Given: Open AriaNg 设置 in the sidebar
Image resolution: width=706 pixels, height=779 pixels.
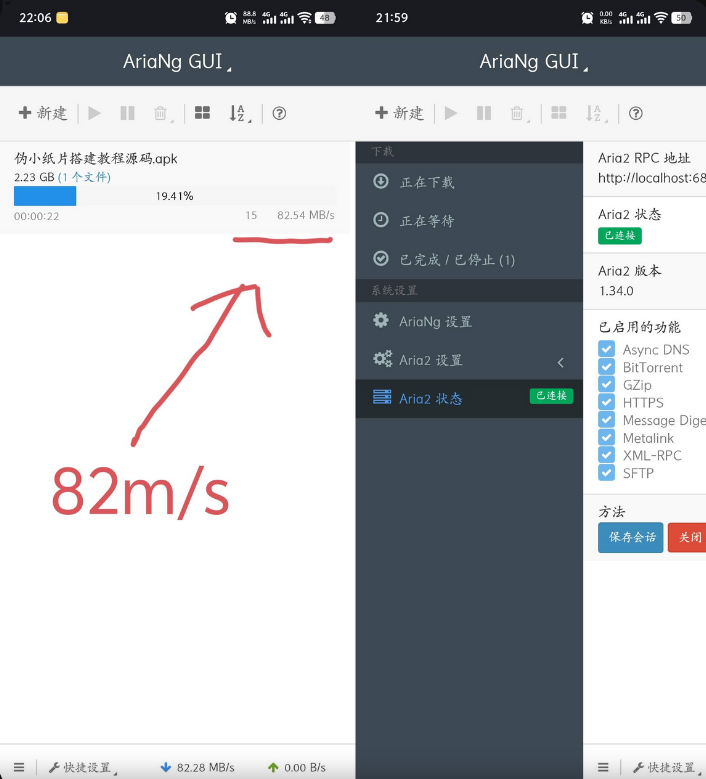Looking at the screenshot, I should [x=469, y=321].
